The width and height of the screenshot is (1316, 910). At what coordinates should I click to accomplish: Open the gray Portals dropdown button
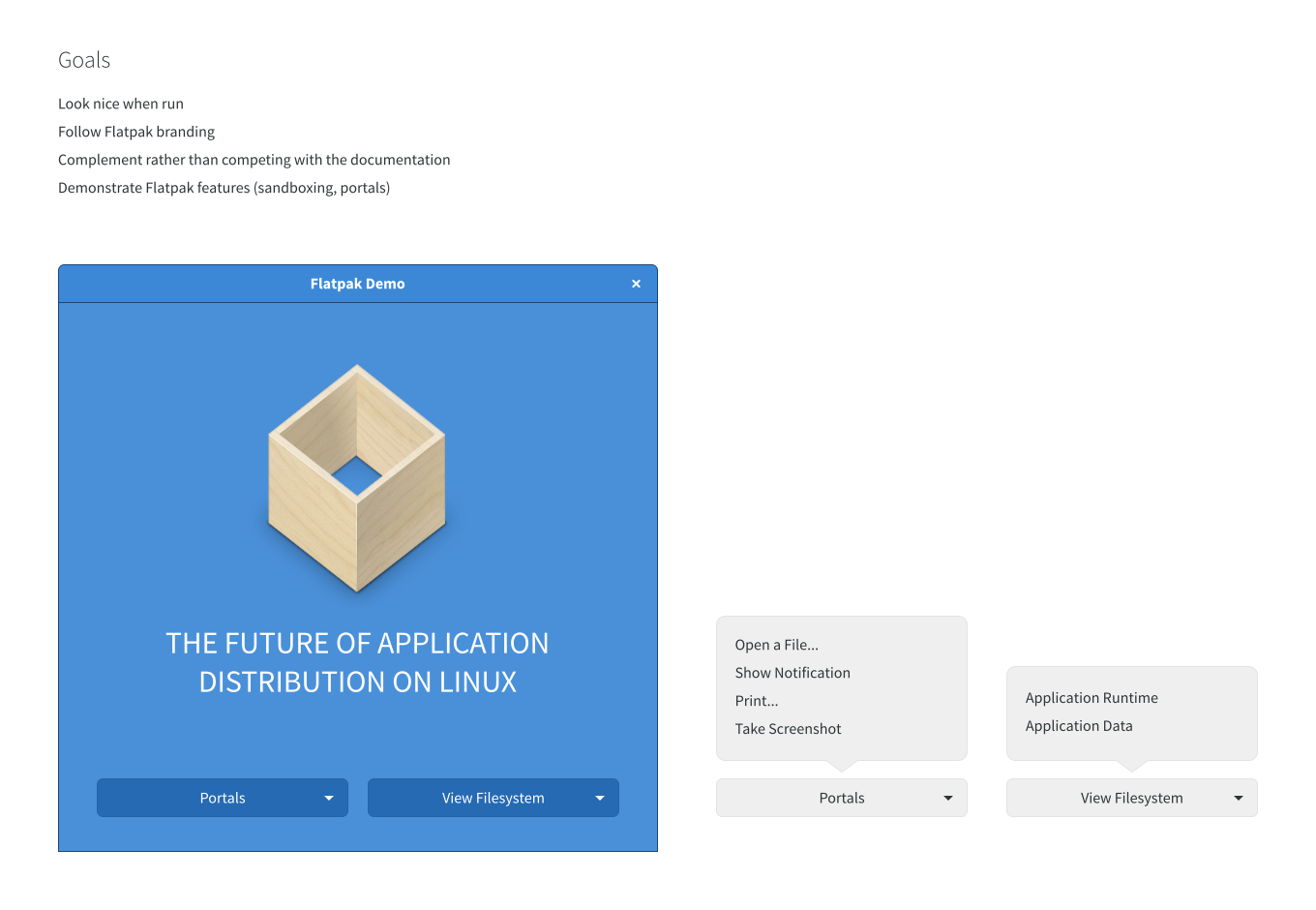click(842, 798)
